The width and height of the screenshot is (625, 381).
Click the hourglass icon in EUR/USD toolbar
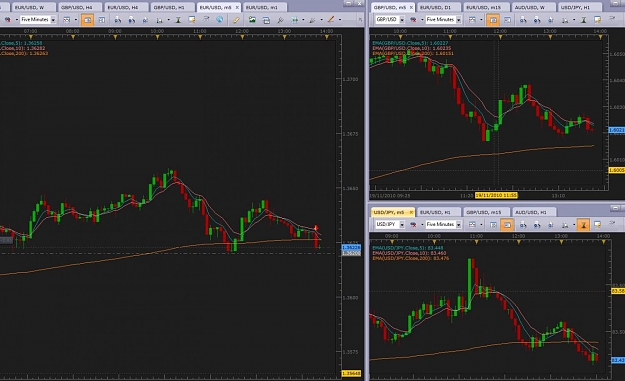tap(178, 20)
